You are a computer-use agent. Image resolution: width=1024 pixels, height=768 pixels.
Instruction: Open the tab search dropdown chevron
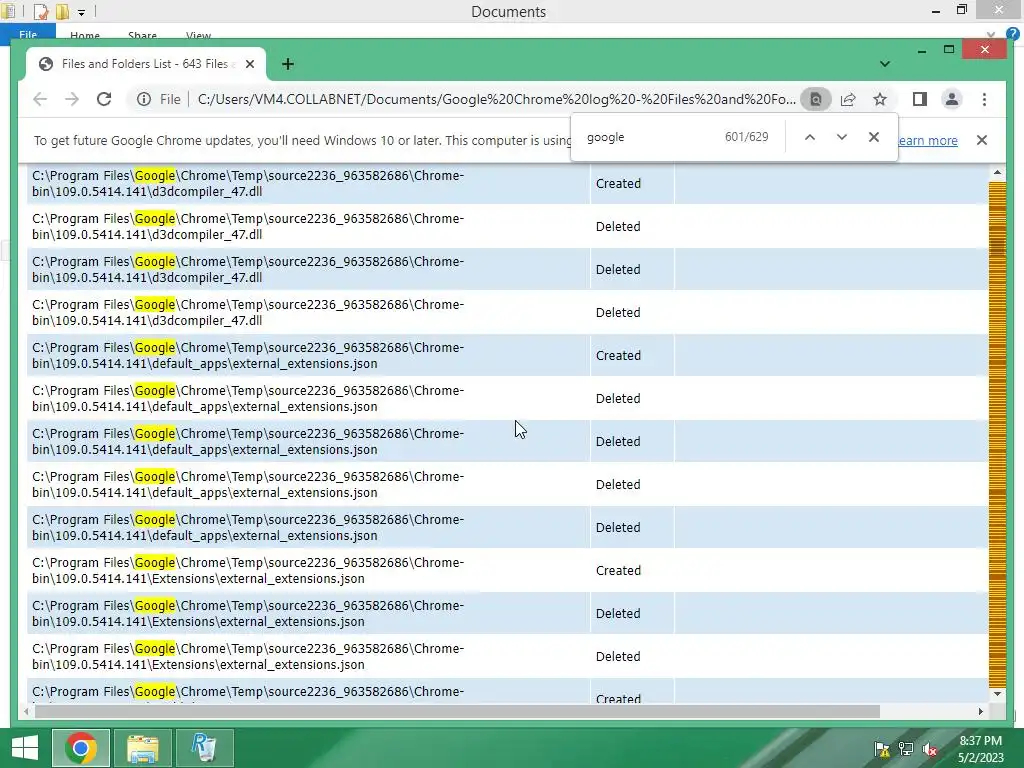coord(884,64)
